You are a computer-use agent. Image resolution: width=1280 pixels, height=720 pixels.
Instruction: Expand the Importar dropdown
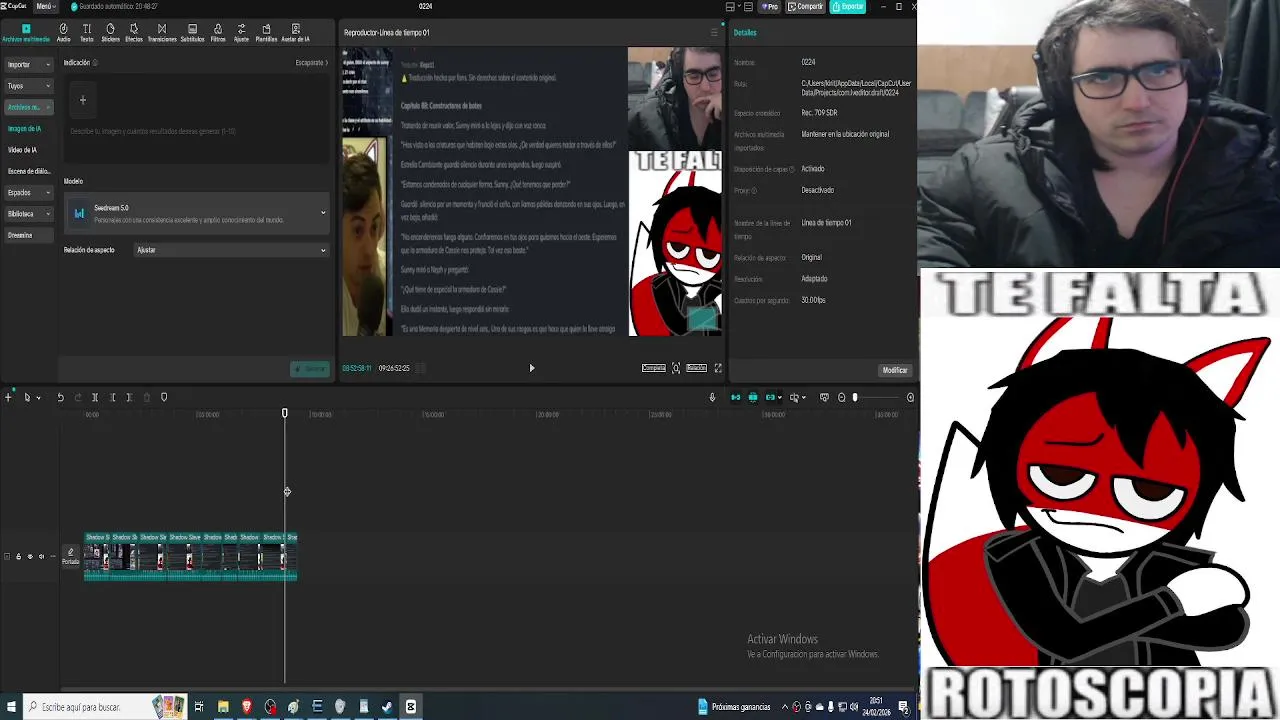pos(28,65)
